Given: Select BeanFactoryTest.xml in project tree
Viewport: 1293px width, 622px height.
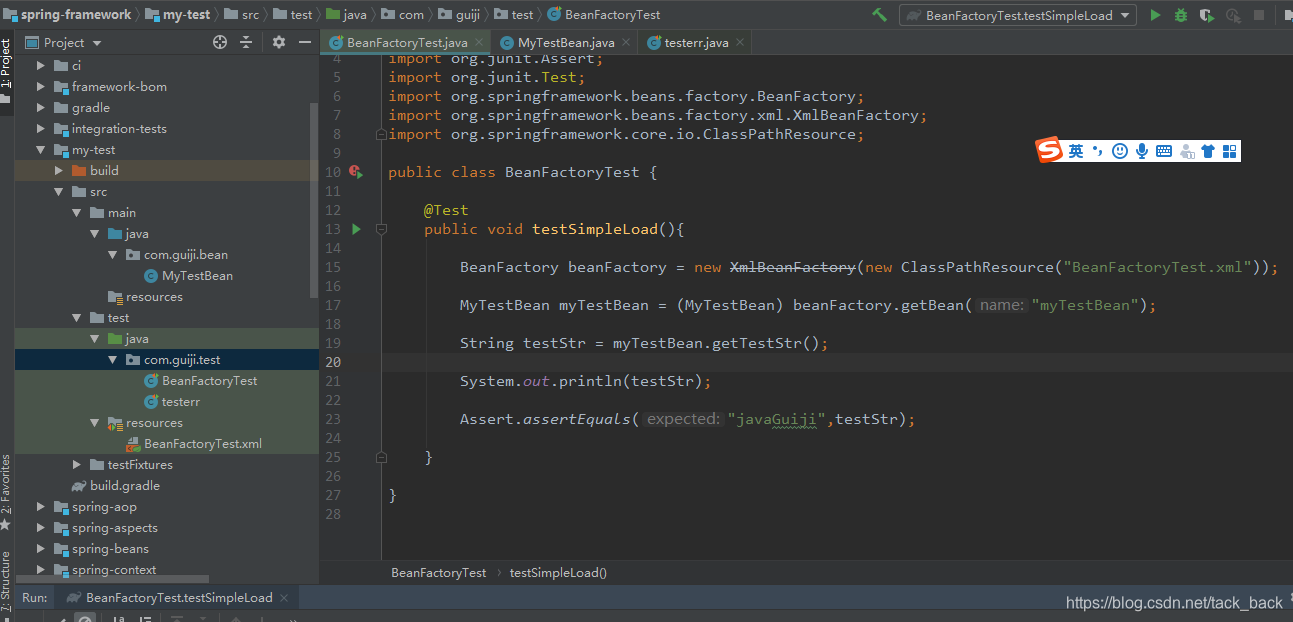Looking at the screenshot, I should tap(194, 444).
